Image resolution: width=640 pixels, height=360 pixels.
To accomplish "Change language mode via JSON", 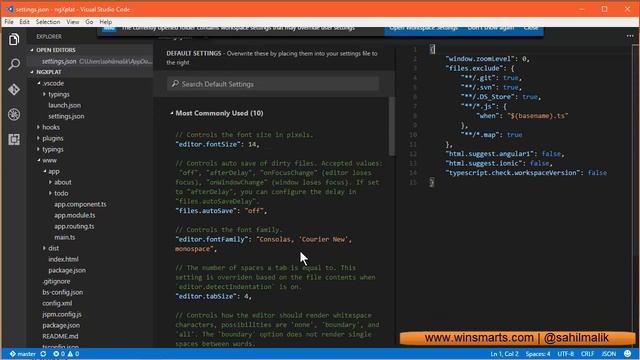I will pyautogui.click(x=609, y=354).
